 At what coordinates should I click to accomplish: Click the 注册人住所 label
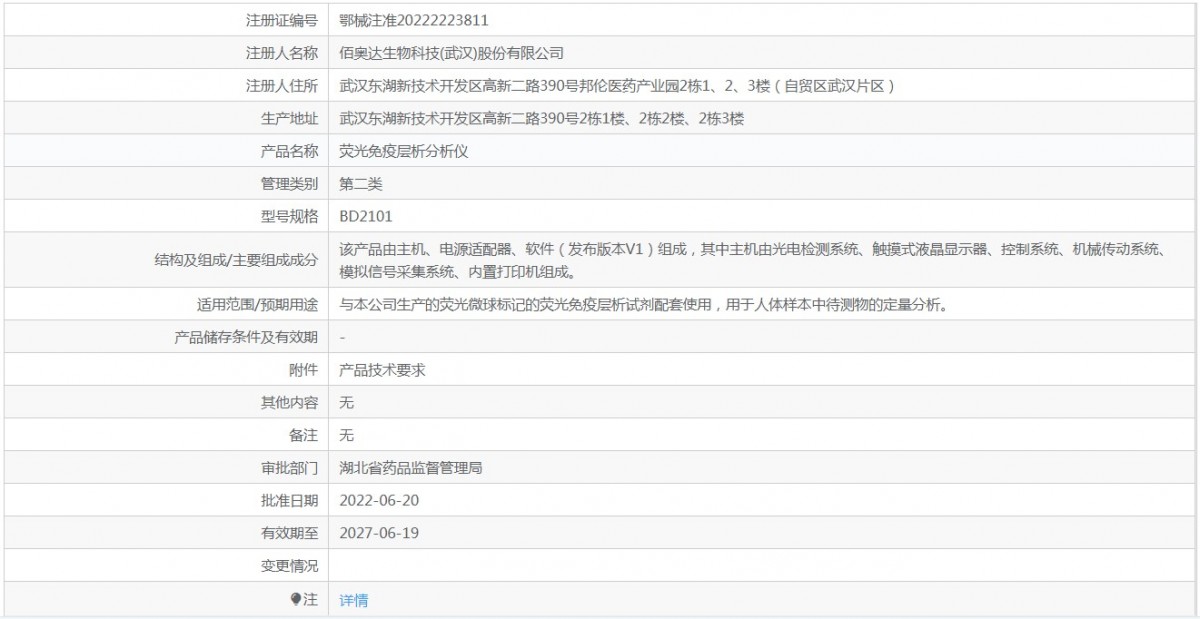[x=282, y=86]
